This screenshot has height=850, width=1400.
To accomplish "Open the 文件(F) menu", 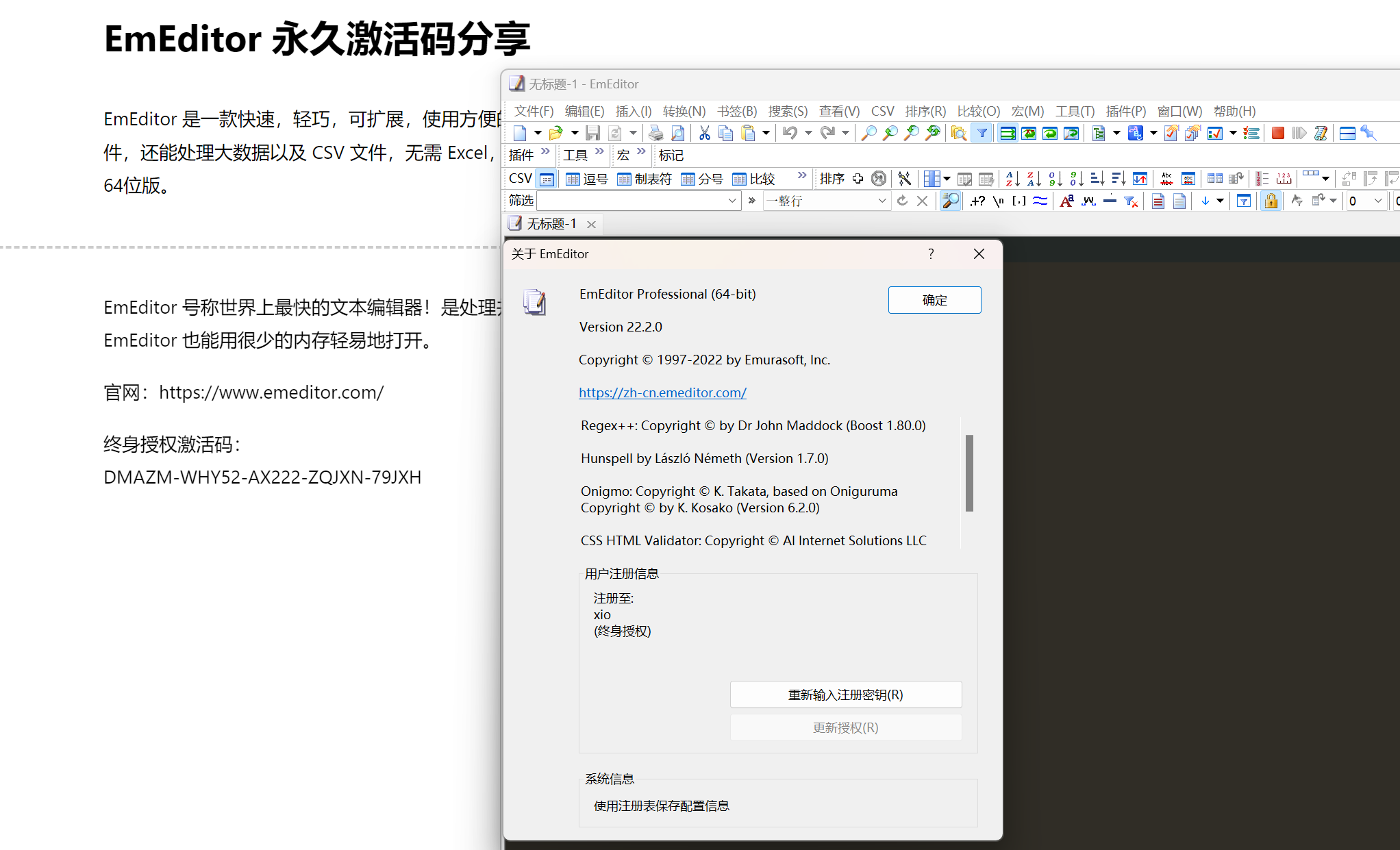I will tap(534, 111).
